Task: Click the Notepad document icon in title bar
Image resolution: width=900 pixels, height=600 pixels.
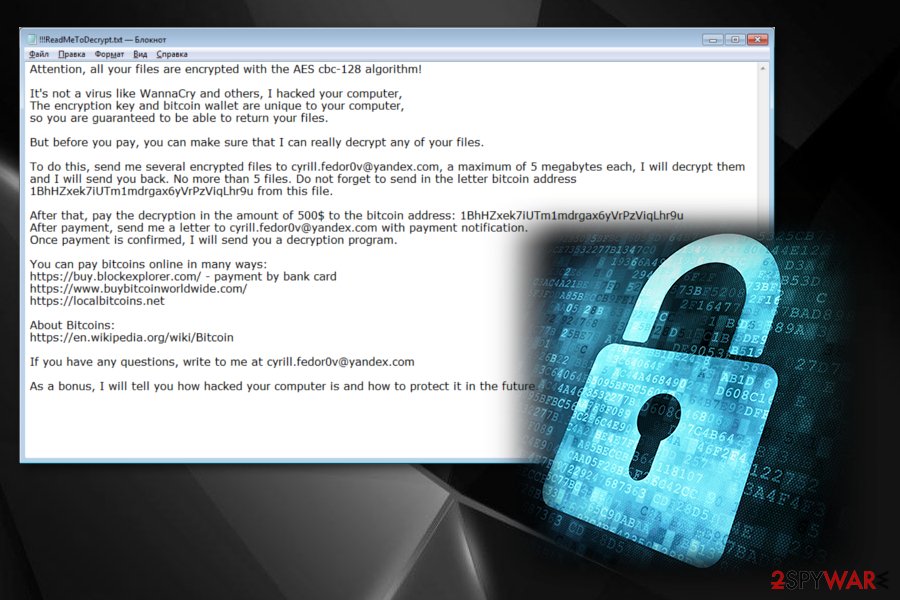Action: tap(32, 39)
